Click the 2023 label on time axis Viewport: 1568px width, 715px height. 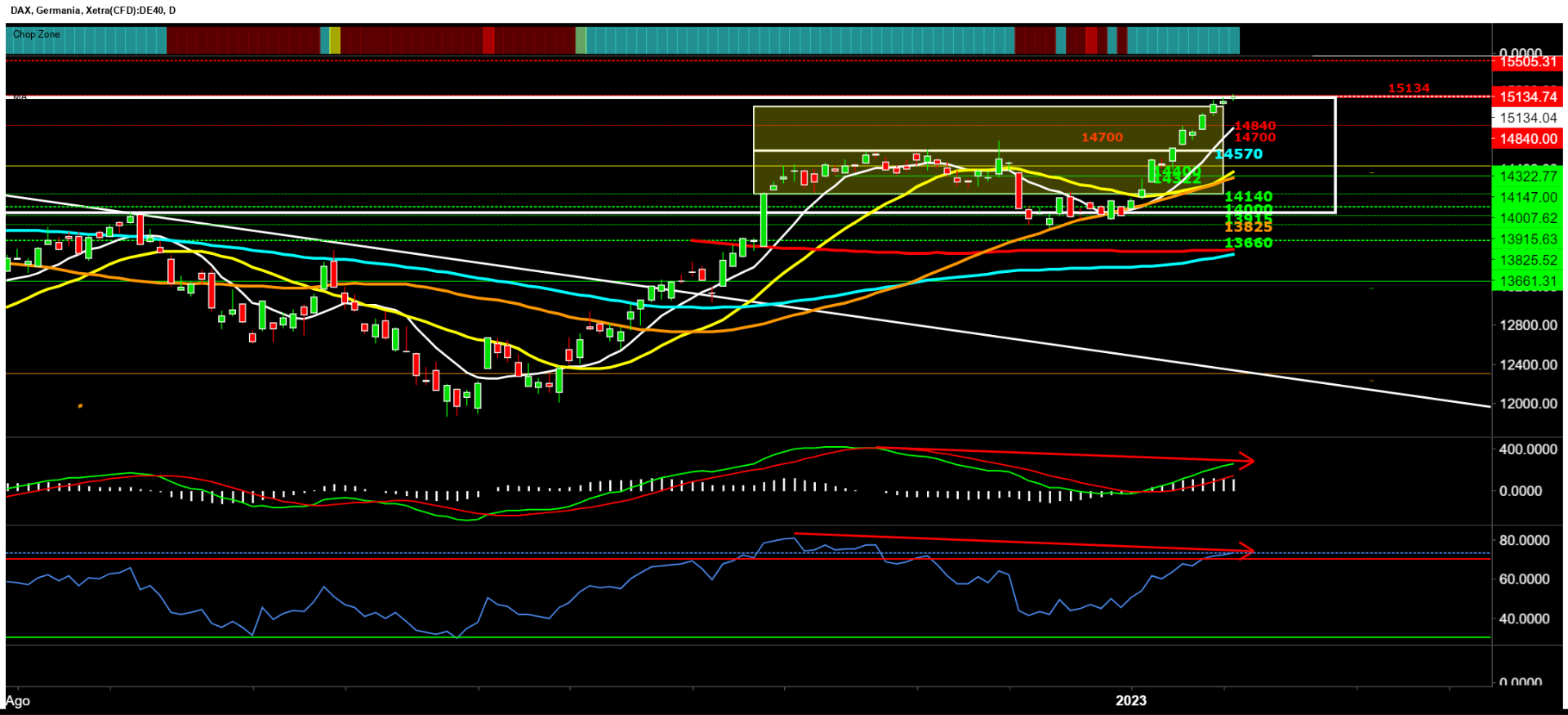pyautogui.click(x=1131, y=700)
